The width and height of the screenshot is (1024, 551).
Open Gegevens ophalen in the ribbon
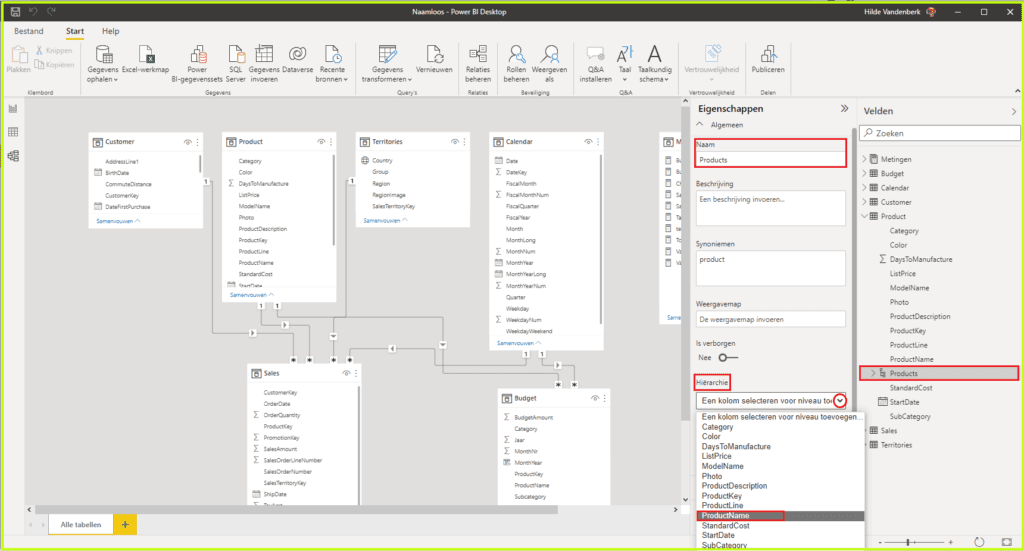(x=103, y=63)
